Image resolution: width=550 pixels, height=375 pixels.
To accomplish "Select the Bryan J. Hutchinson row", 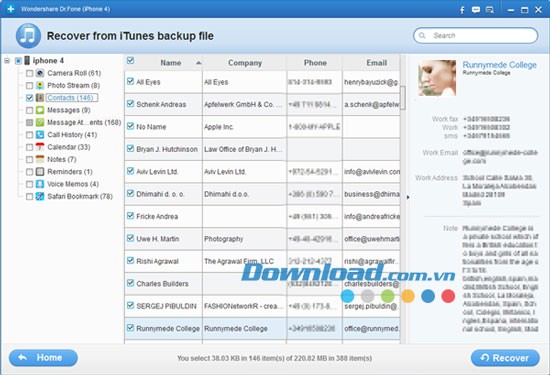I will [x=262, y=149].
